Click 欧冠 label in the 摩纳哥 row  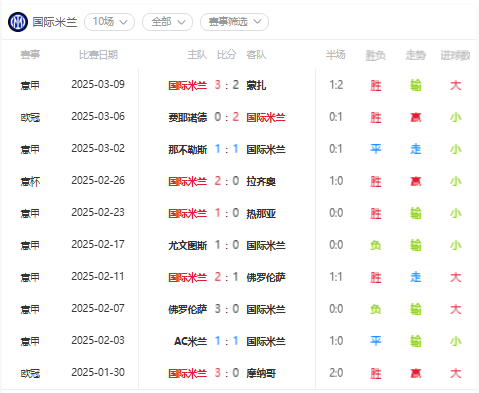click(x=30, y=373)
